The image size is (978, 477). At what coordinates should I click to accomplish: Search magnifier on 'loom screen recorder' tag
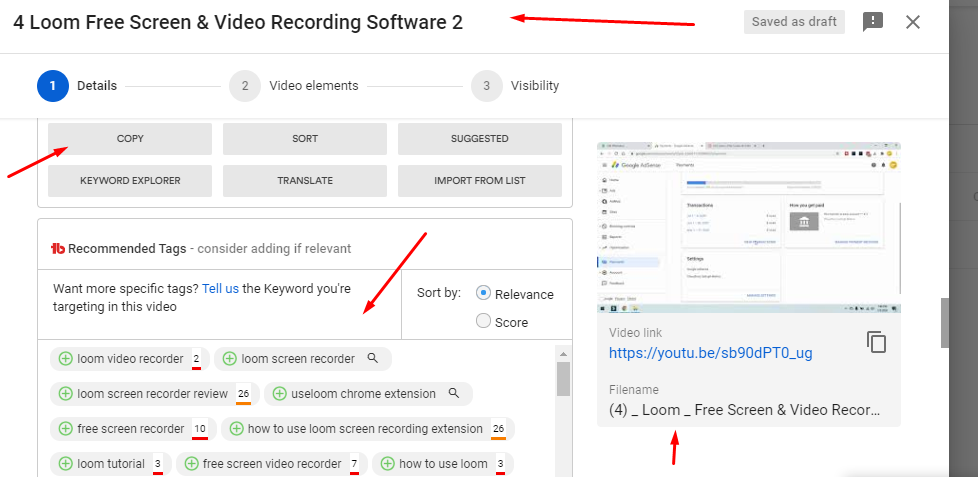tap(372, 359)
